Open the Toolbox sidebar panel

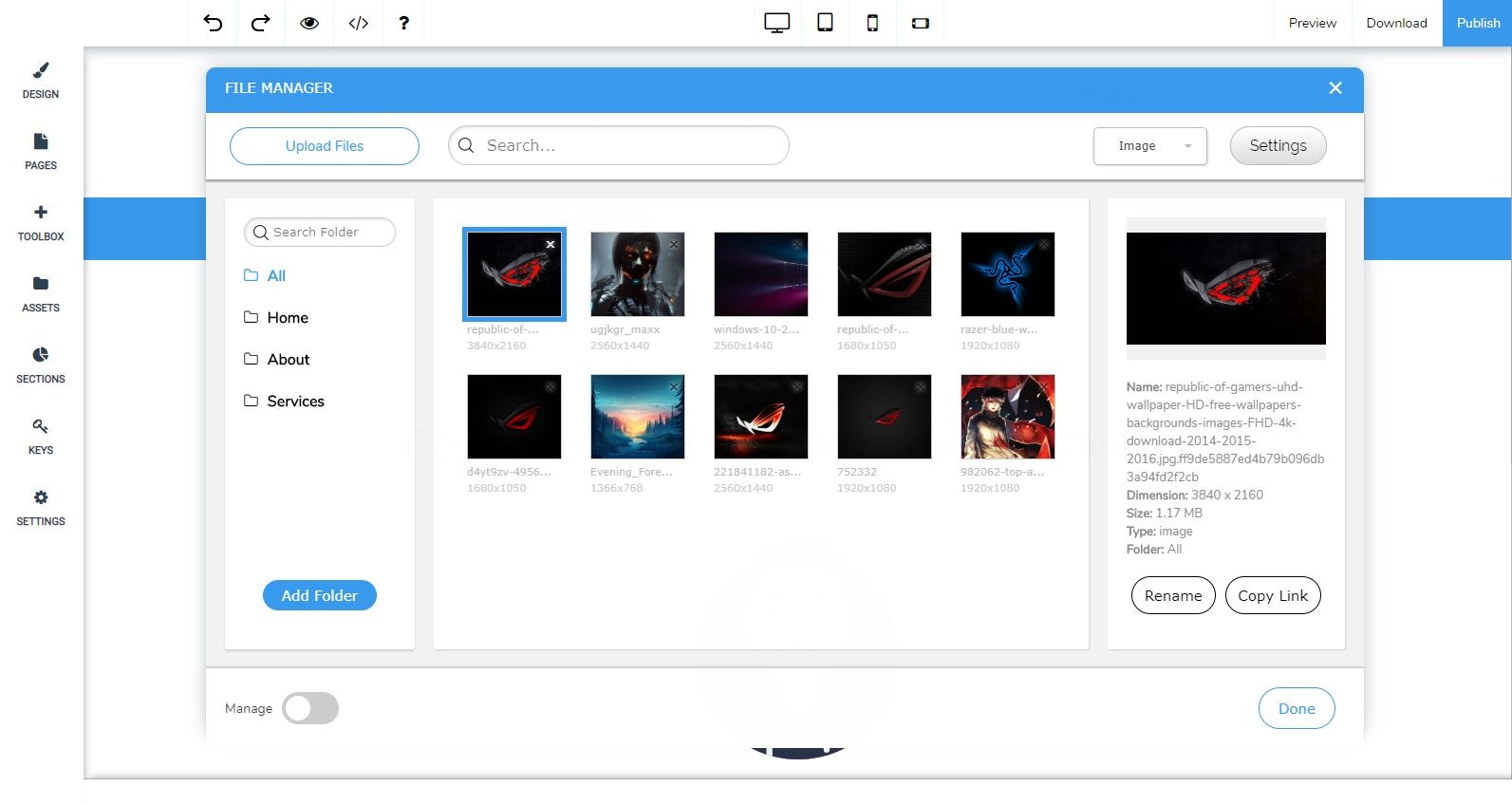(x=41, y=223)
